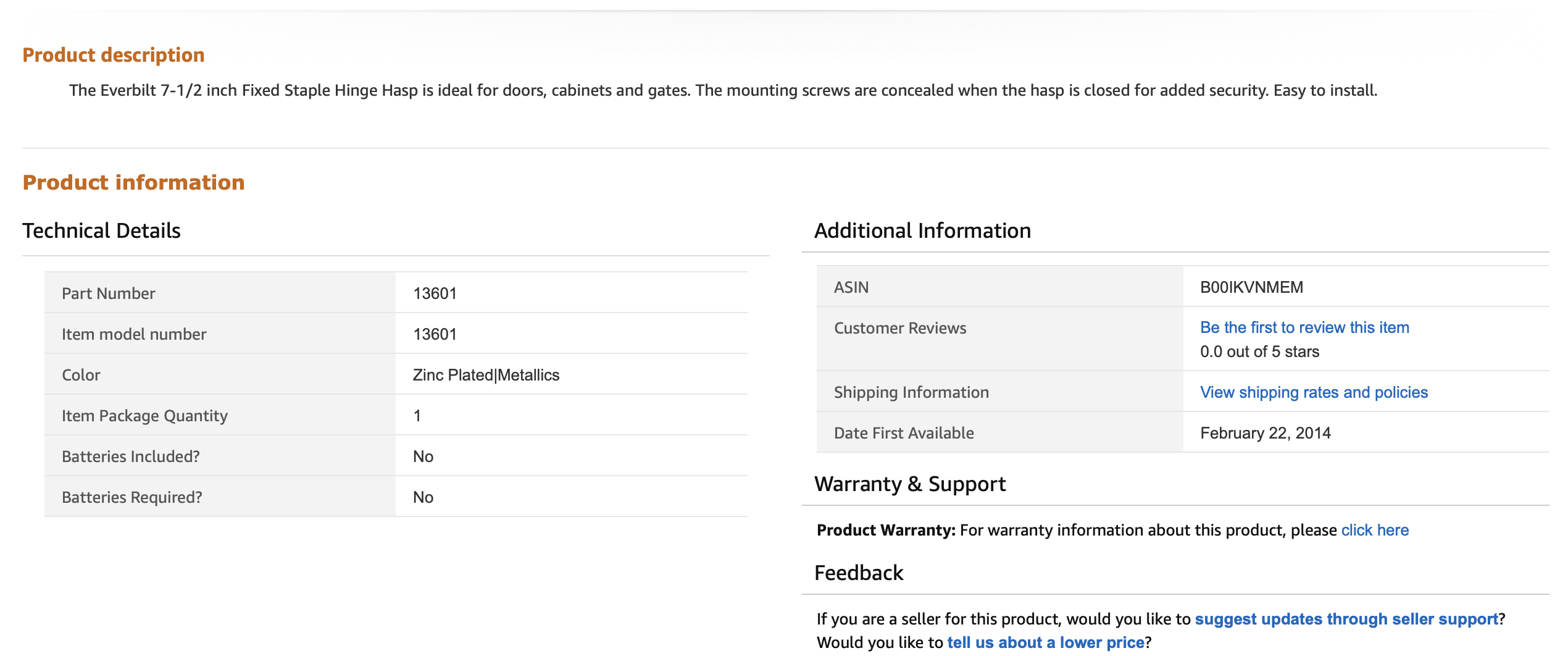The width and height of the screenshot is (1568, 656).
Task: Click the 'Product description' heading
Action: 114,55
